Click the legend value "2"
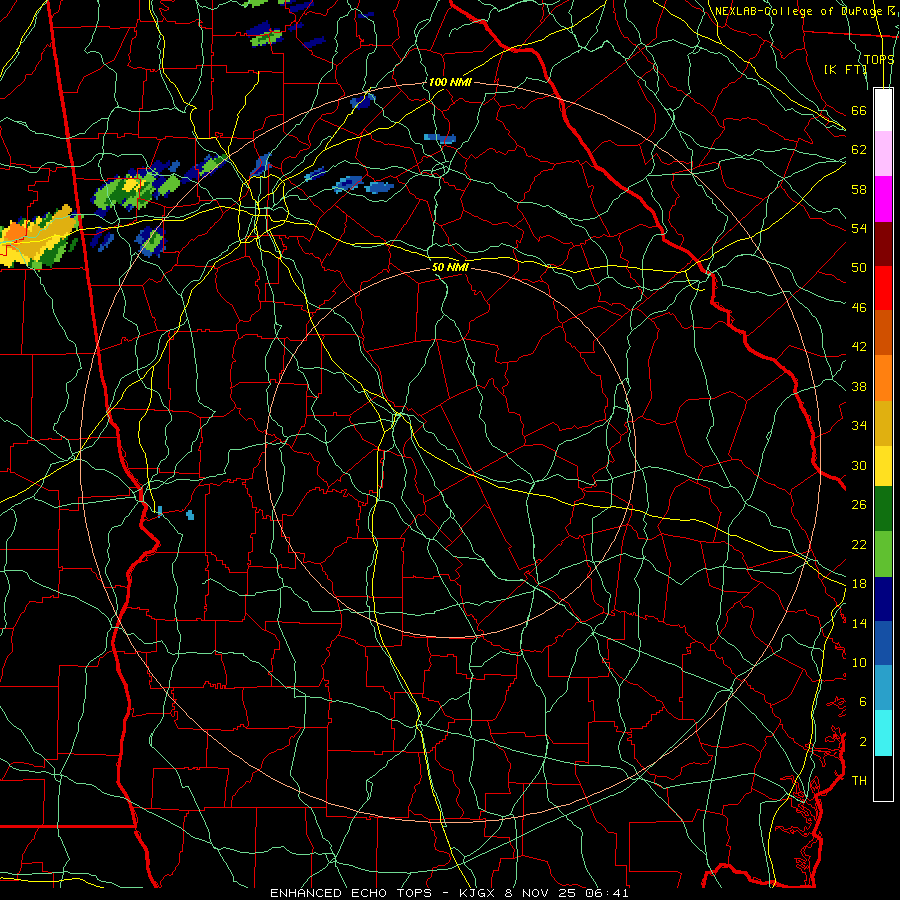The width and height of the screenshot is (900, 900). [862, 742]
